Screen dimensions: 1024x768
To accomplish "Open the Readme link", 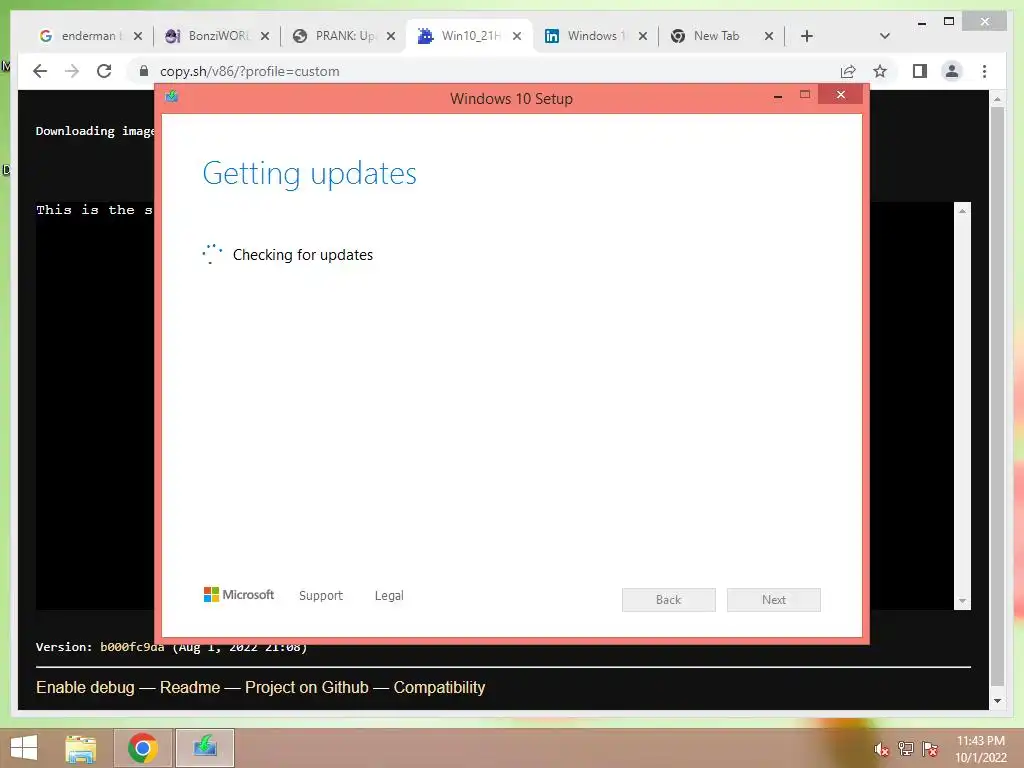I will (190, 687).
